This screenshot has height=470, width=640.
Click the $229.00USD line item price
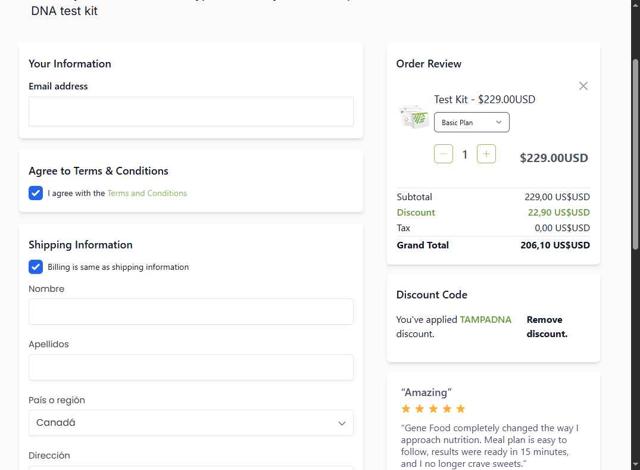pyautogui.click(x=554, y=158)
